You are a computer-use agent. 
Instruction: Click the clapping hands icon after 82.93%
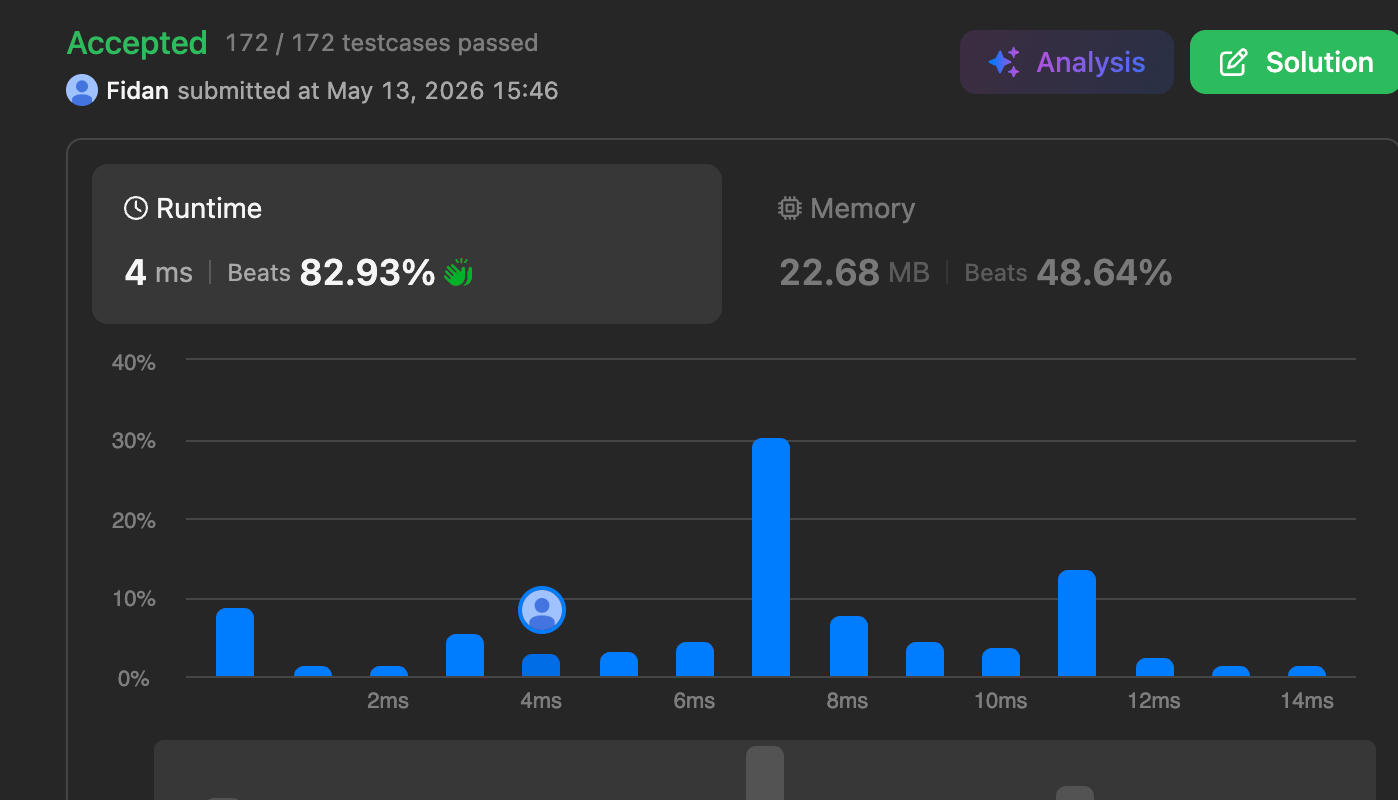coord(458,272)
